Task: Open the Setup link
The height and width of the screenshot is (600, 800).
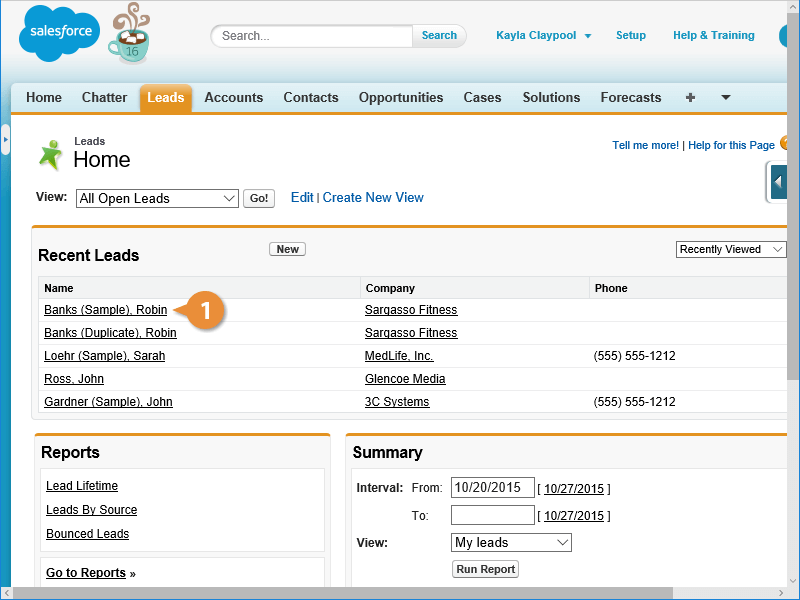Action: click(631, 35)
